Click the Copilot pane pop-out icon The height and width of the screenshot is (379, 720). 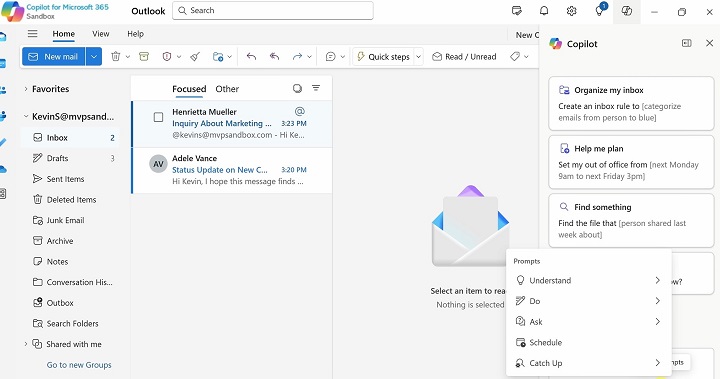tap(686, 43)
